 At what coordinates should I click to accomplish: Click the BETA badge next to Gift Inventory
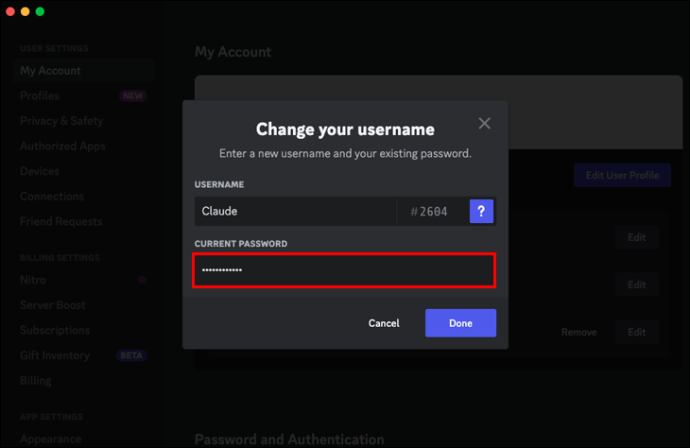[131, 356]
